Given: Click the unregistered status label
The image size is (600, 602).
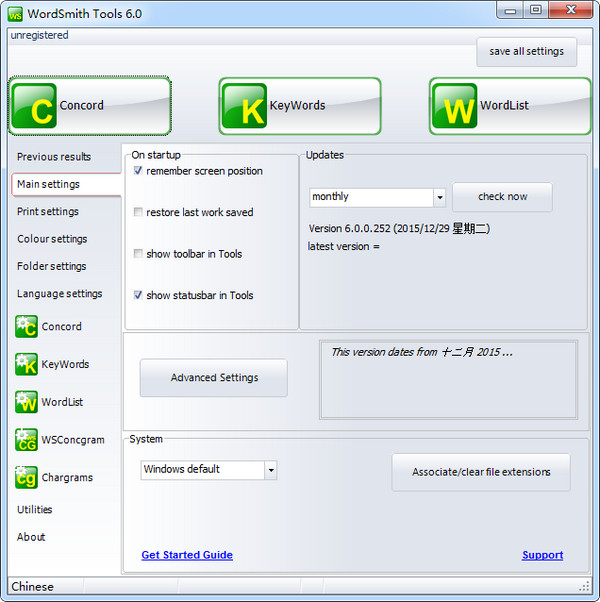Looking at the screenshot, I should pos(40,35).
